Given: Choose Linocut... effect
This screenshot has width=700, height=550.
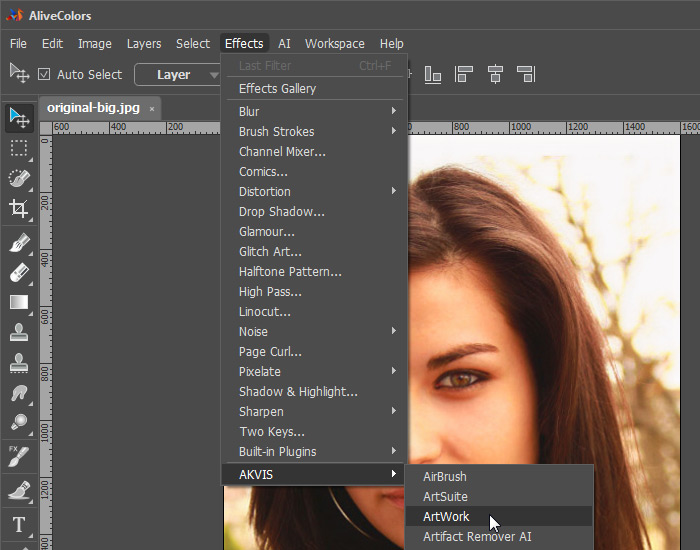Looking at the screenshot, I should click(315, 312).
